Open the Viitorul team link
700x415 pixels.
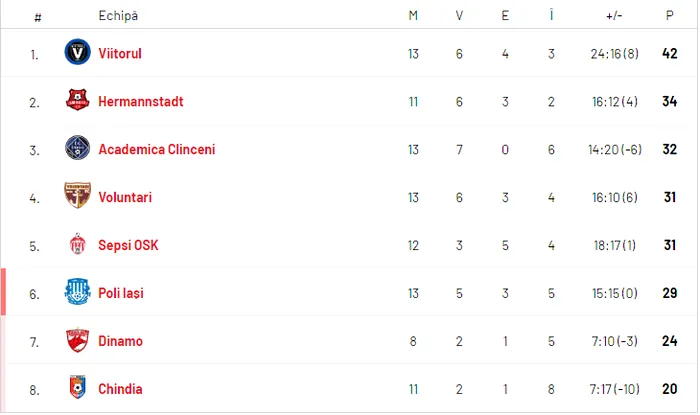point(120,53)
